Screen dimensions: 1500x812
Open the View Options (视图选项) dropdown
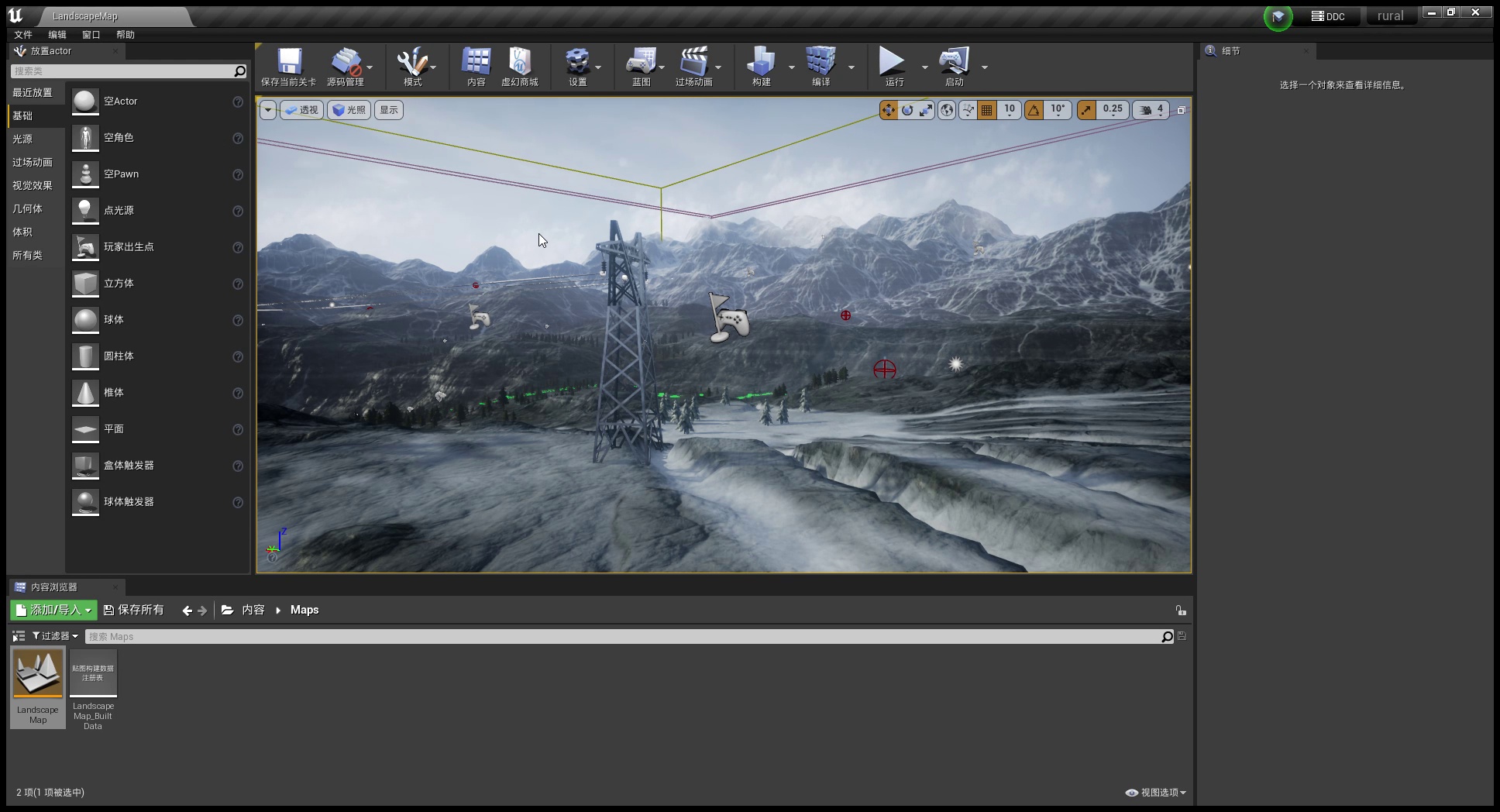tap(1156, 793)
